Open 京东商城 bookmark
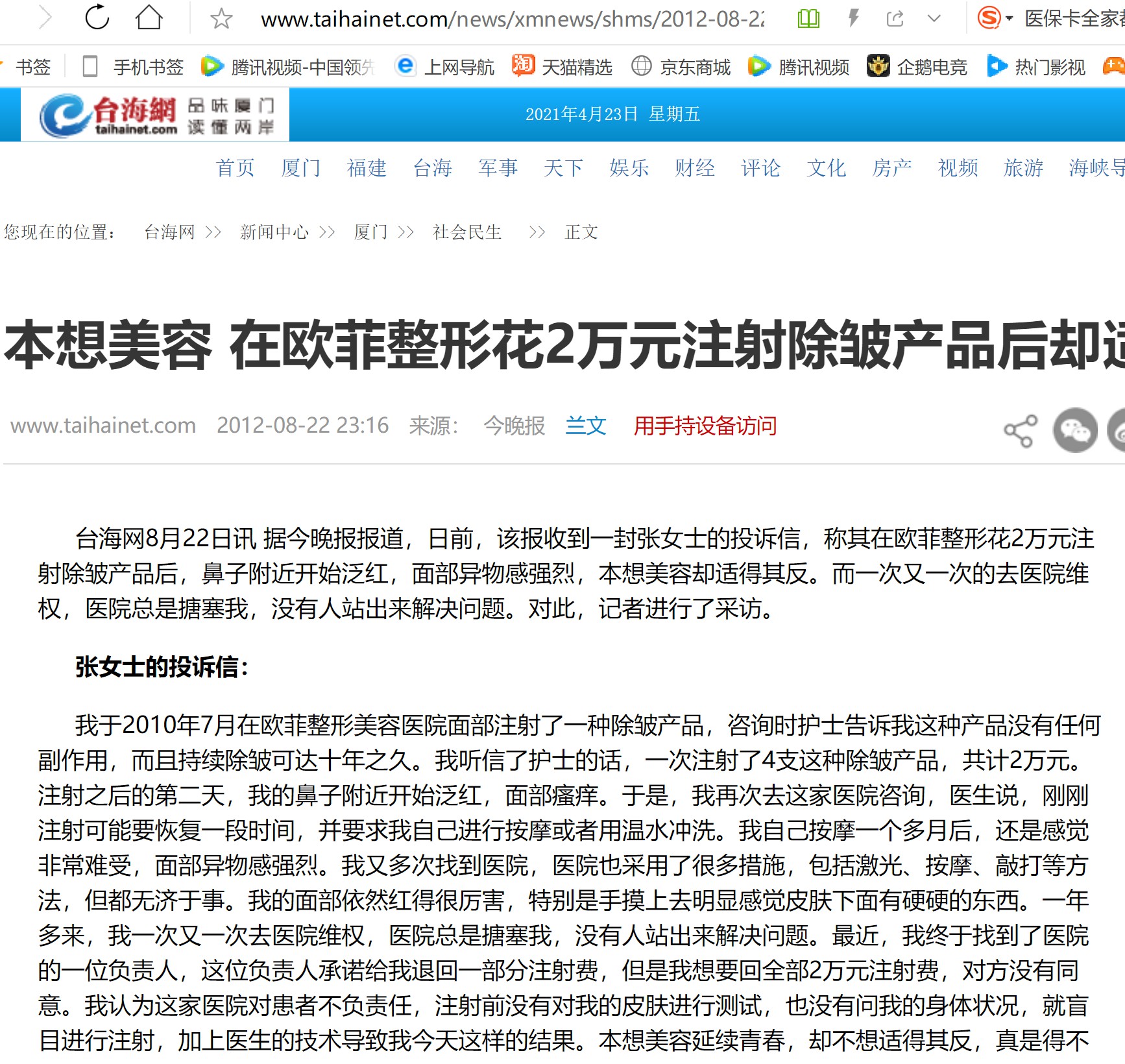1125x1064 pixels. click(x=681, y=67)
